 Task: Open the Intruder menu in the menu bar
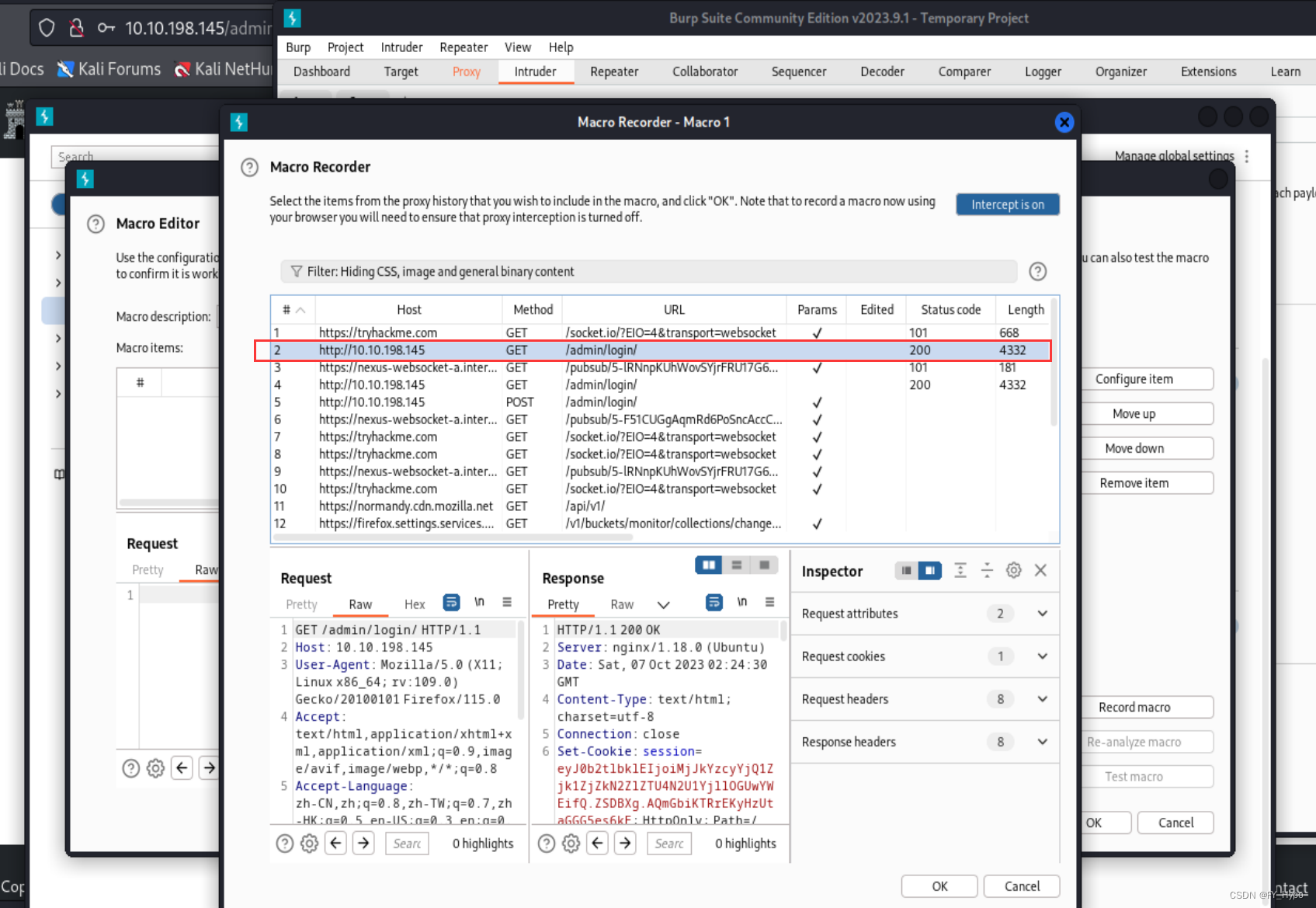point(401,47)
